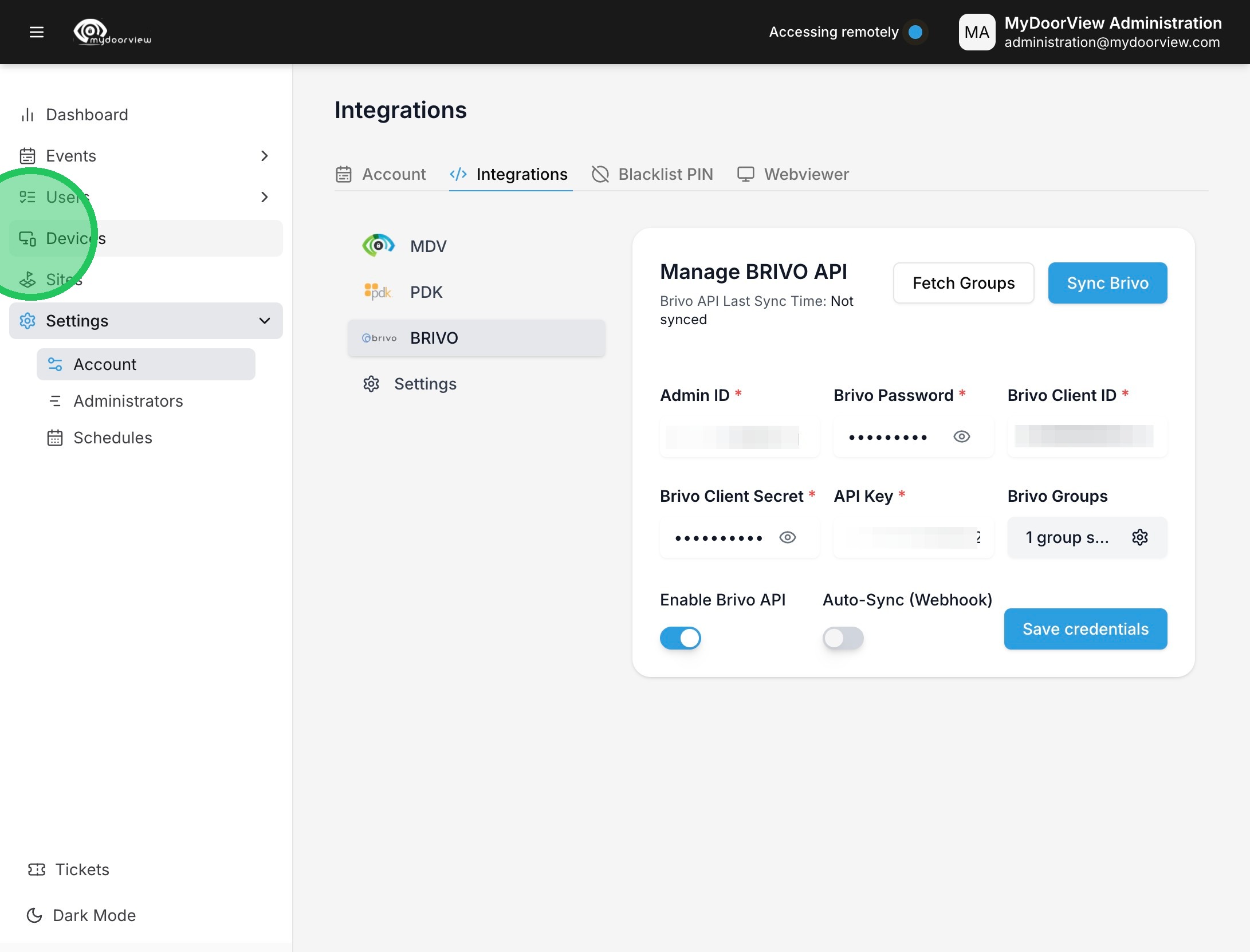Click the Fetch Groups button
1250x952 pixels.
(964, 283)
